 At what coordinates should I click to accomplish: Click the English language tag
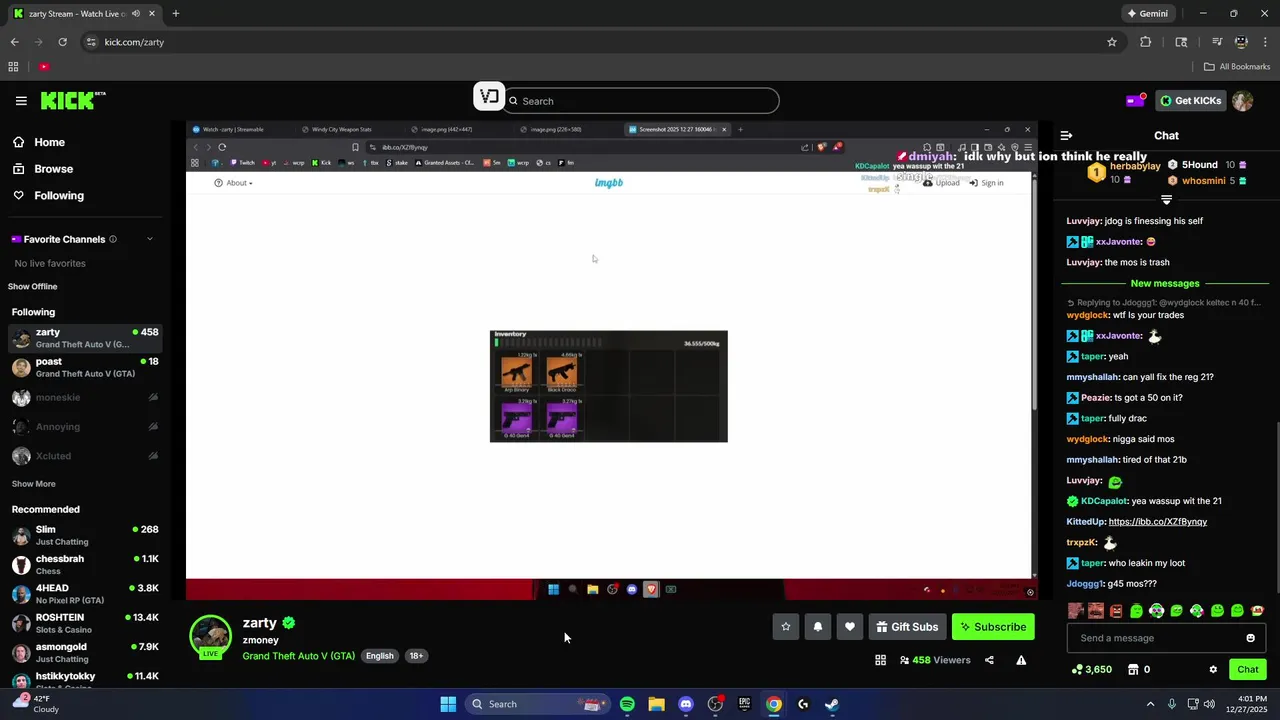379,656
